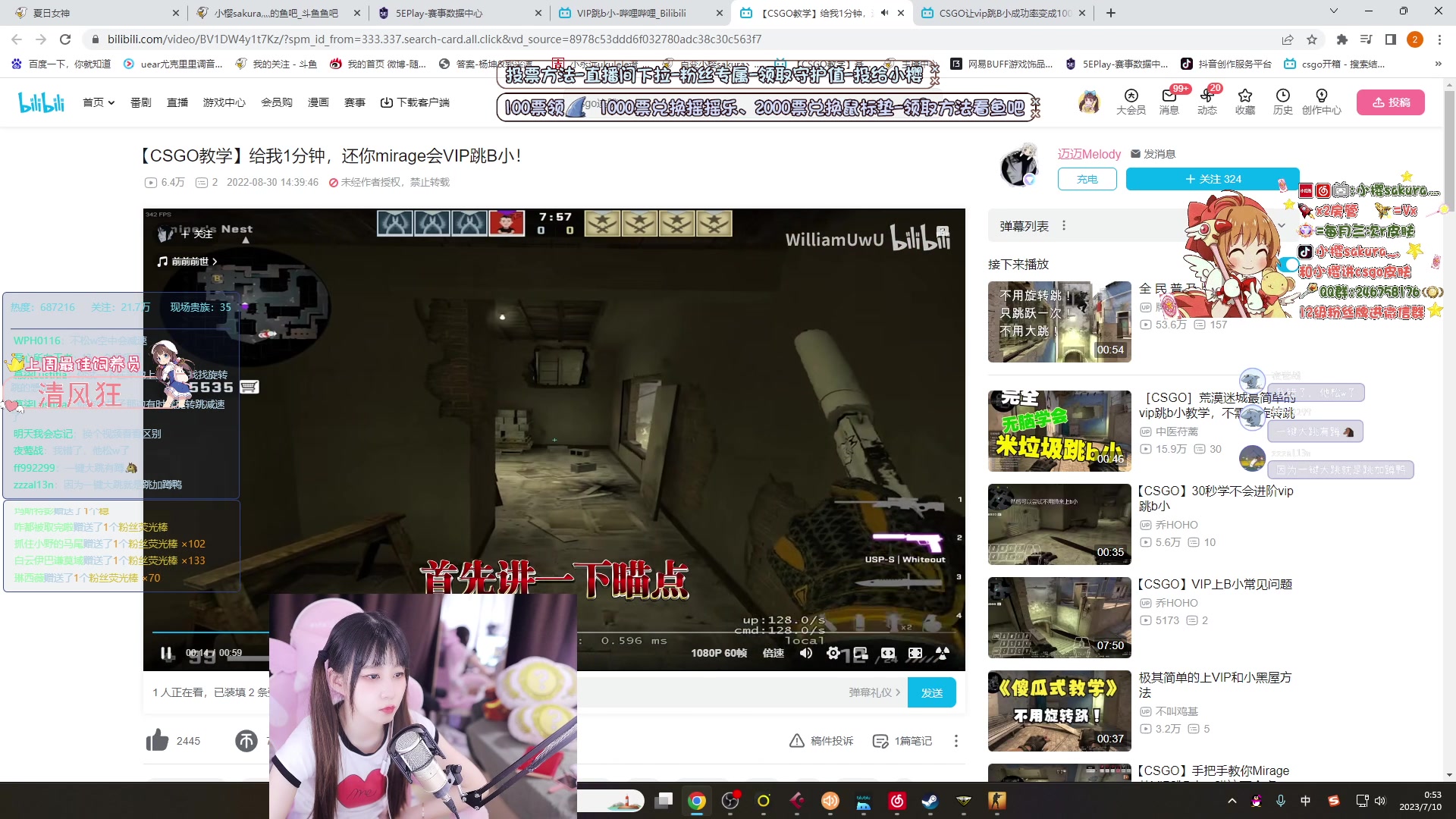The width and height of the screenshot is (1456, 819).
Task: Open a new browser tab
Action: (x=1110, y=13)
